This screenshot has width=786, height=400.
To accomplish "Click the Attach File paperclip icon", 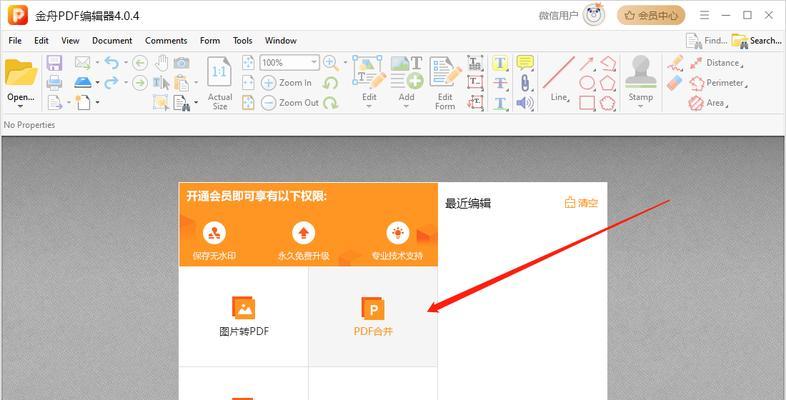I will click(525, 83).
